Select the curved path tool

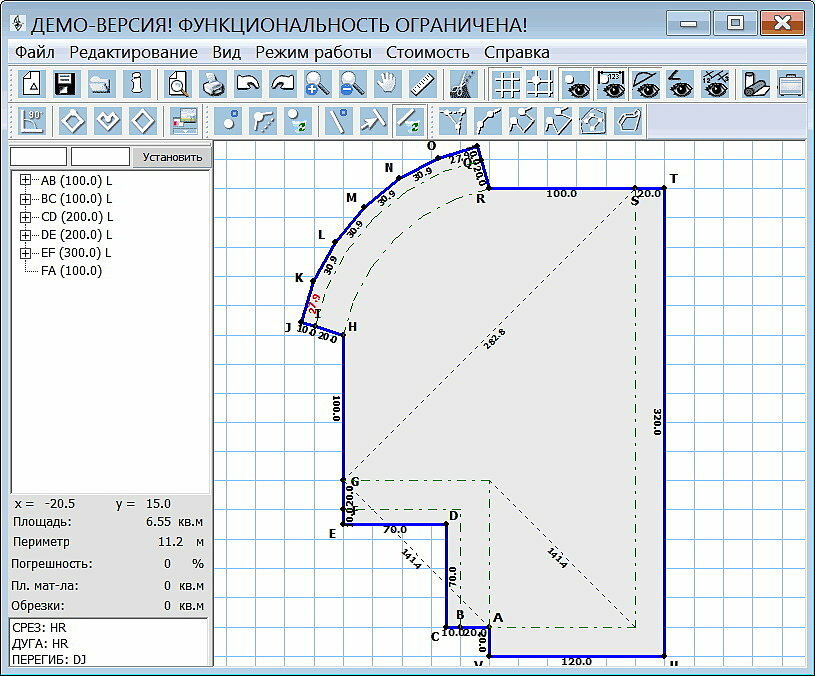pos(488,121)
